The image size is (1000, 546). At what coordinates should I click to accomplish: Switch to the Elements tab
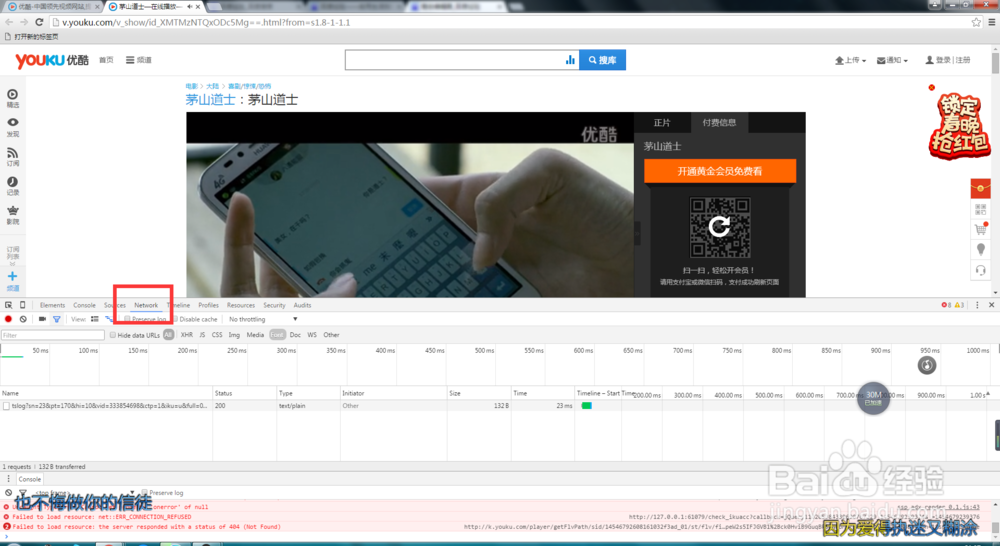52,306
